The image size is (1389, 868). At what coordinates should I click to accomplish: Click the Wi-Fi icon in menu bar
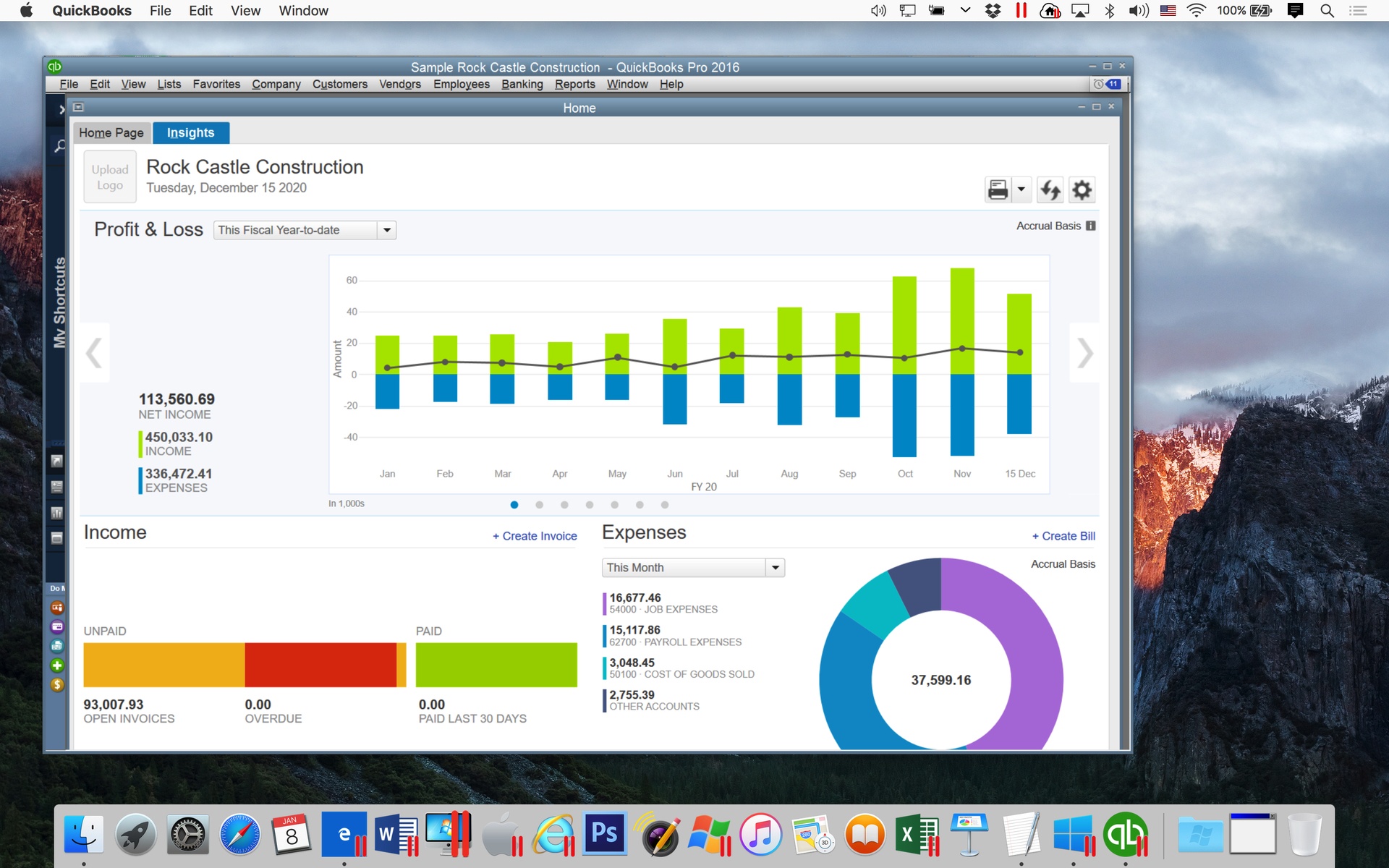click(x=1197, y=10)
